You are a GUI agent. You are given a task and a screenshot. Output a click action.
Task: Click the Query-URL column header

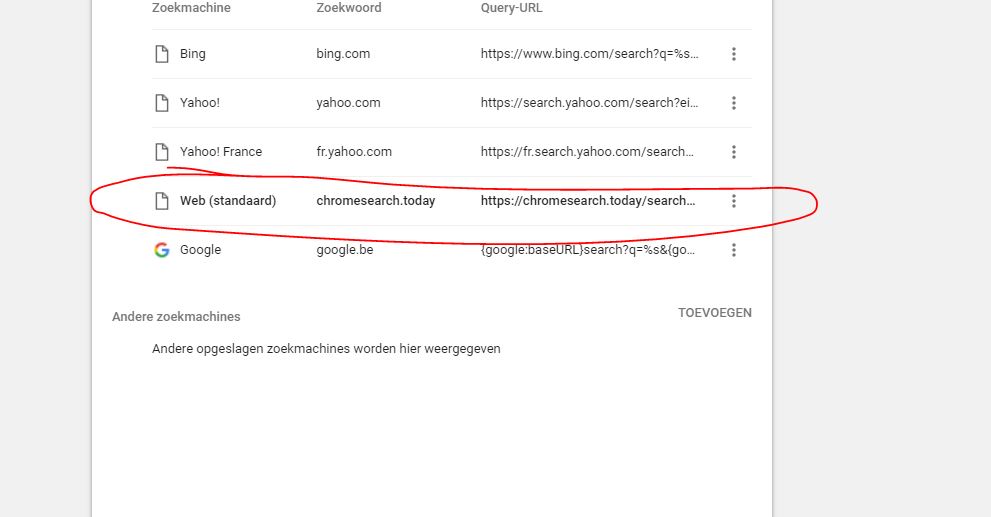[x=511, y=8]
